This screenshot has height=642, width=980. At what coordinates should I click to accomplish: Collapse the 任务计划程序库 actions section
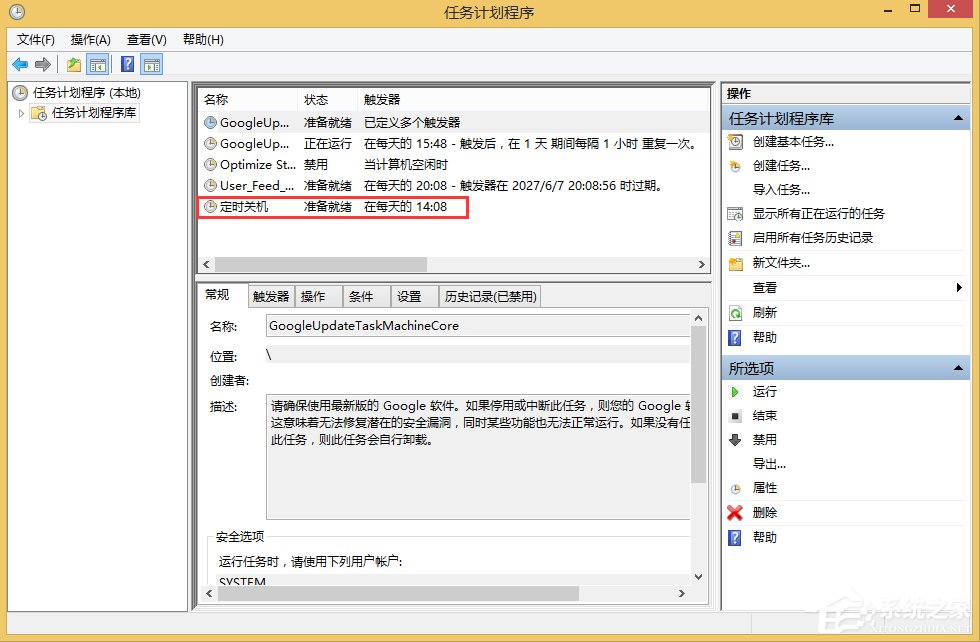point(957,117)
